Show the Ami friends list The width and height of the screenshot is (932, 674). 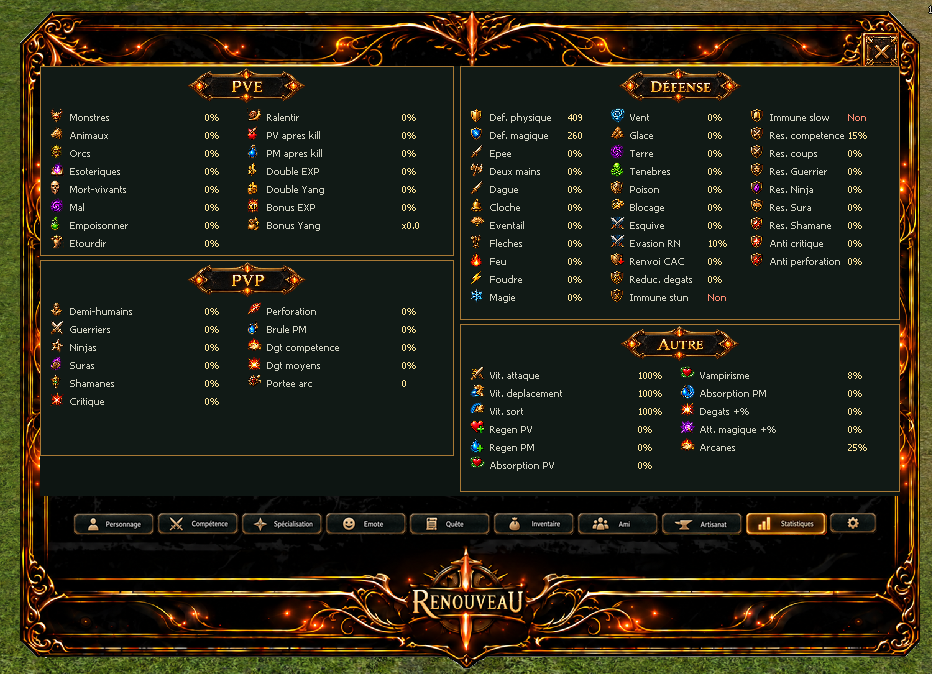618,524
